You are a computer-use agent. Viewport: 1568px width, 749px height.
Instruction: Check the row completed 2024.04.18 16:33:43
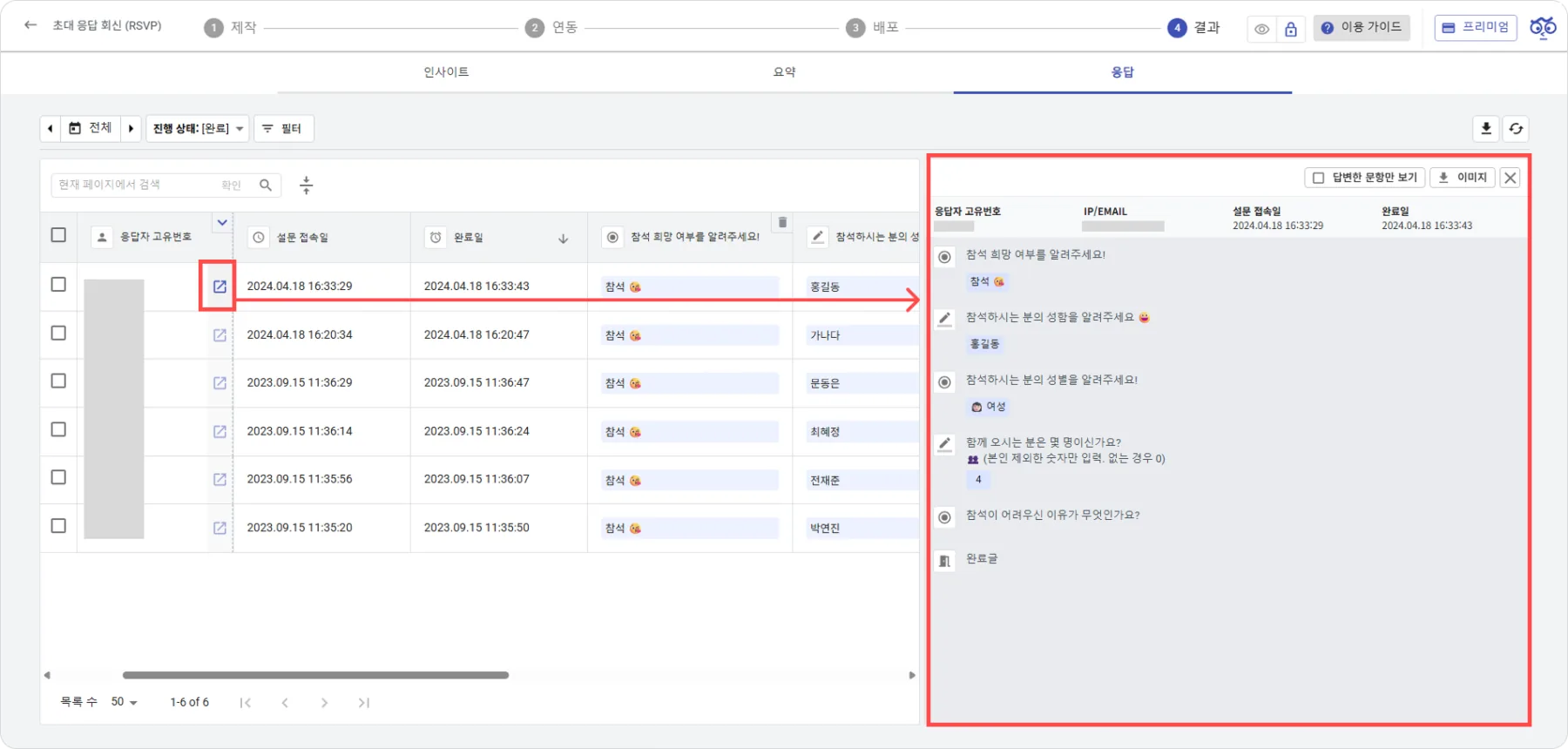tap(58, 285)
